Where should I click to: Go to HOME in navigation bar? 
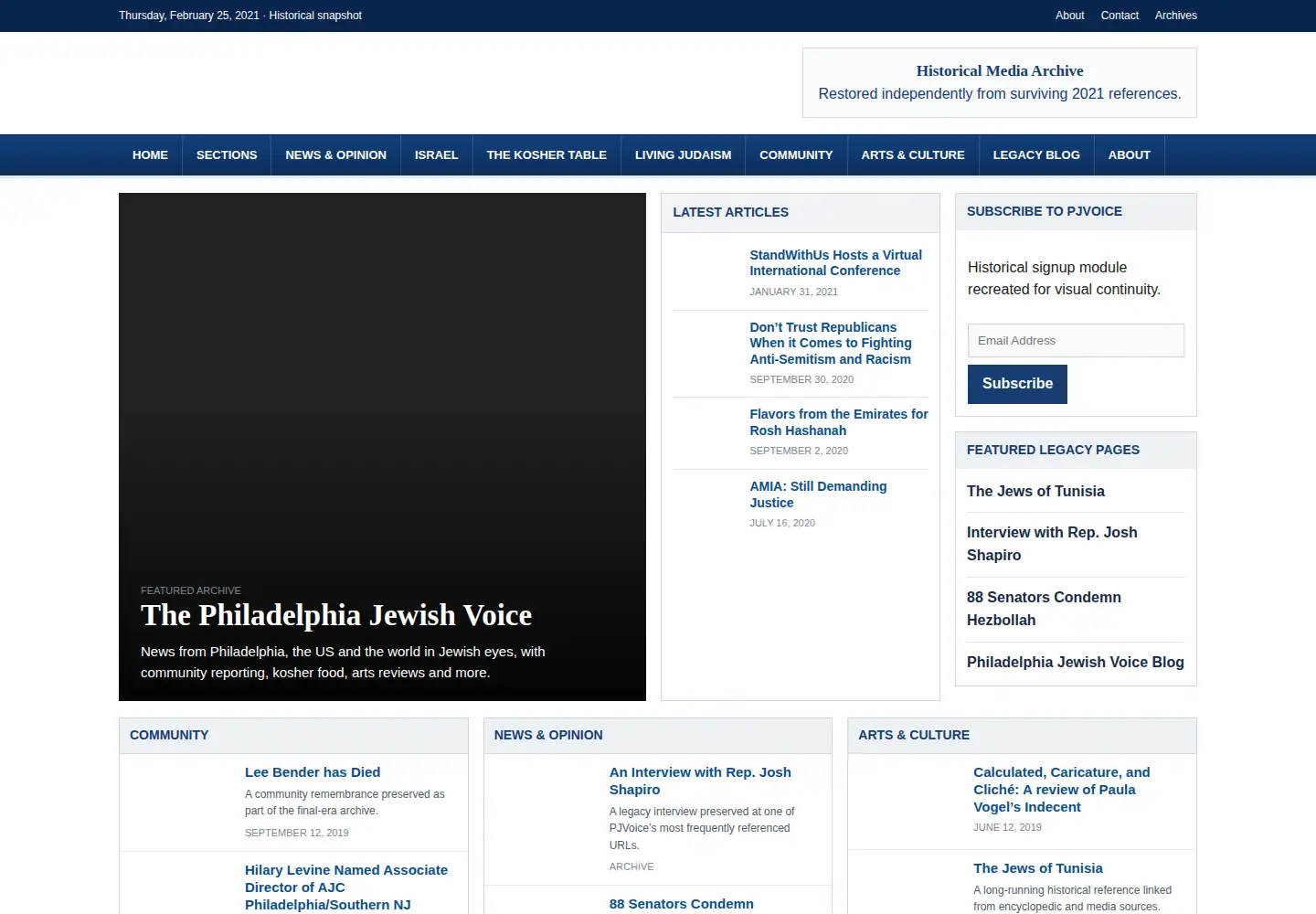click(150, 155)
